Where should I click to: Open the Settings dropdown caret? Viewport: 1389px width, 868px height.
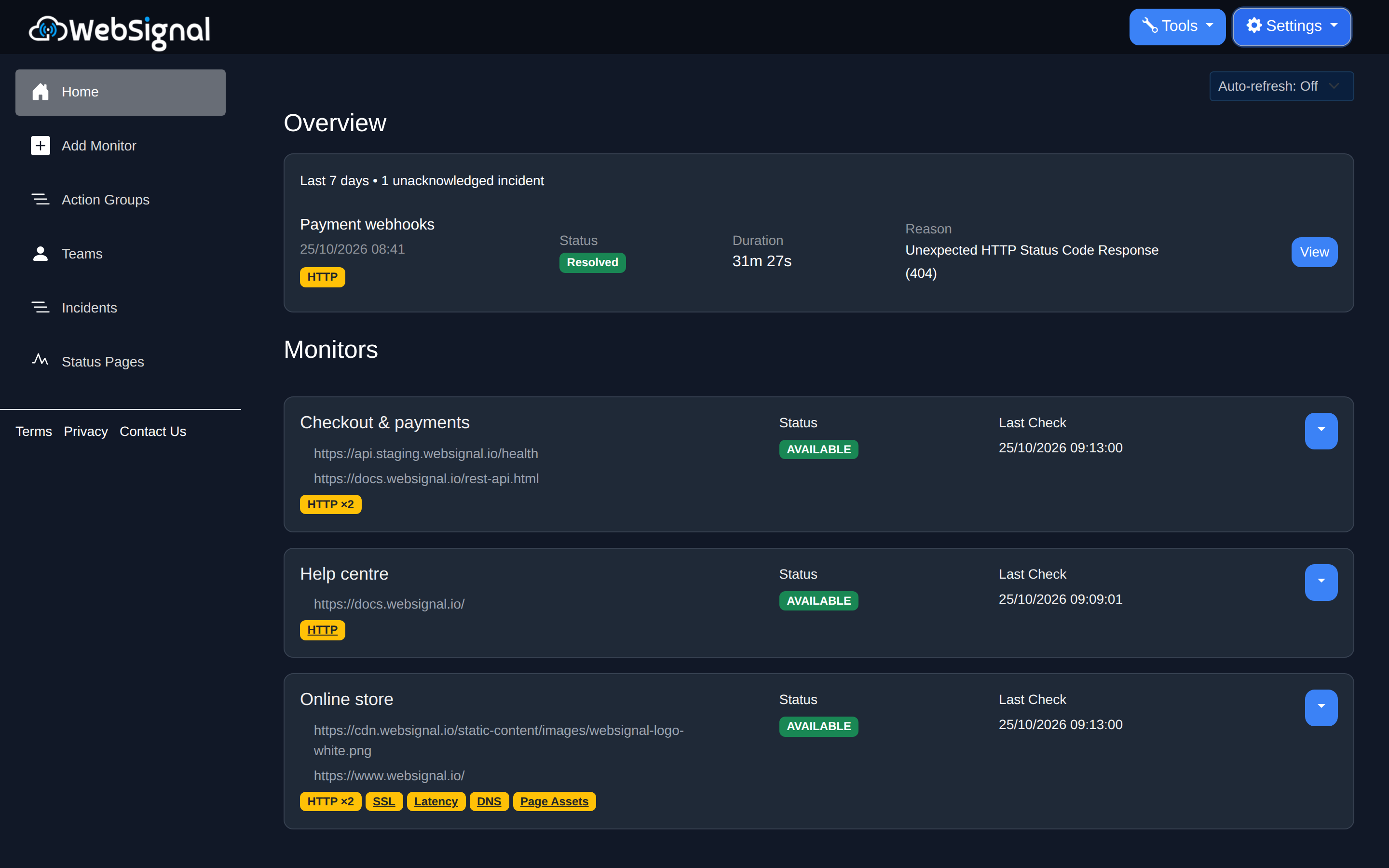[1334, 26]
